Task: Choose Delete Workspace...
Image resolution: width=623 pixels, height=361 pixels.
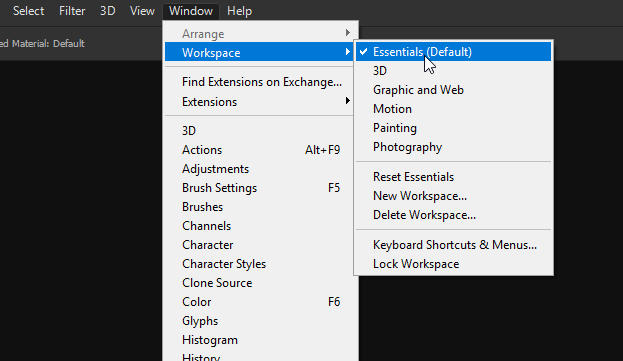Action: tap(453, 215)
